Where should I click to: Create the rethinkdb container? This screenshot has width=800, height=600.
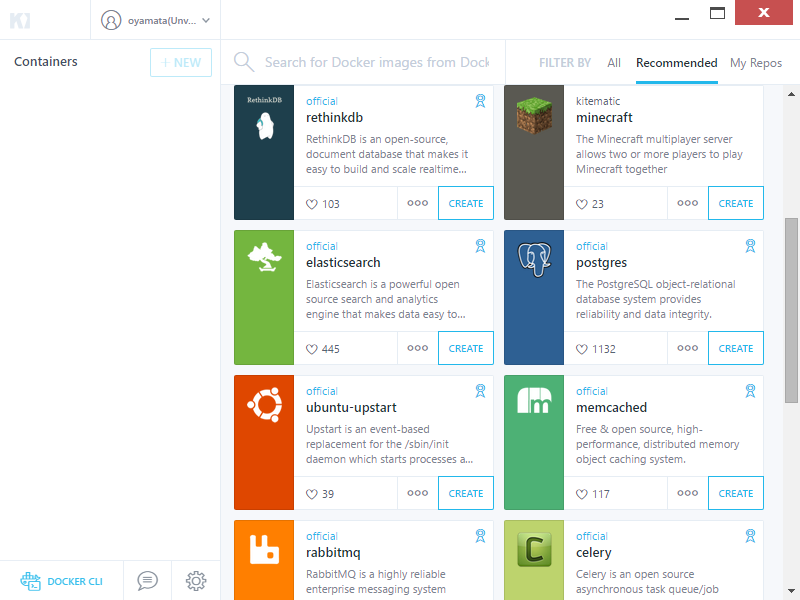click(x=466, y=203)
